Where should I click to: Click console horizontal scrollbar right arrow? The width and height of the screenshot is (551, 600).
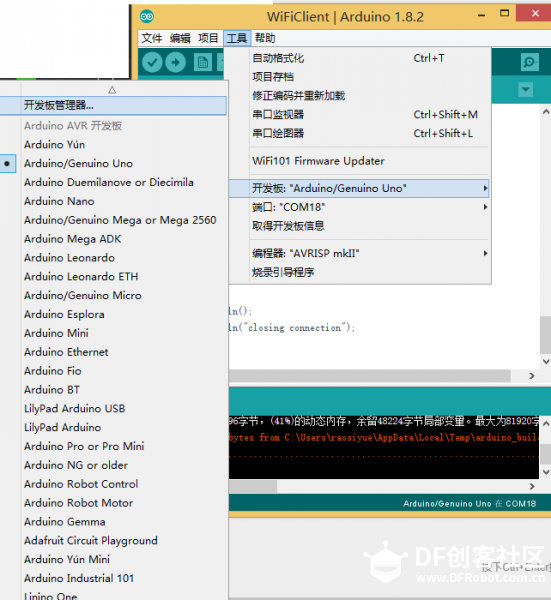coord(532,486)
